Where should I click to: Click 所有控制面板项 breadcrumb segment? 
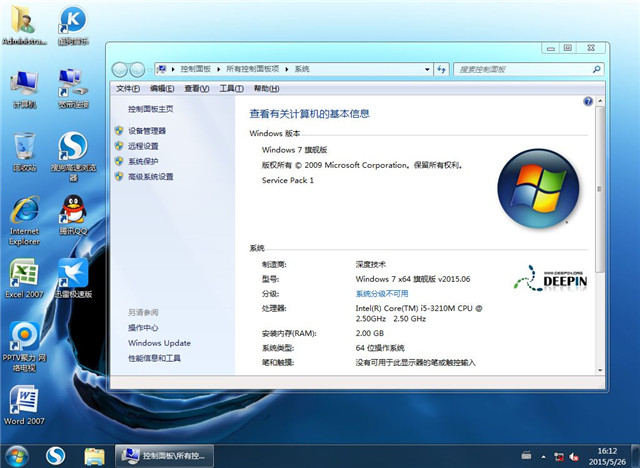(253, 69)
